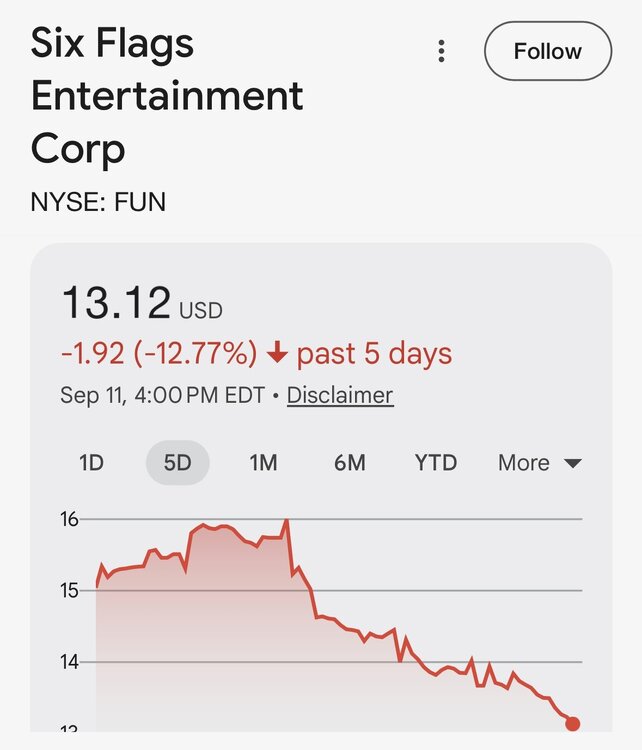
Task: Switch chart to 1D range
Action: pyautogui.click(x=91, y=463)
